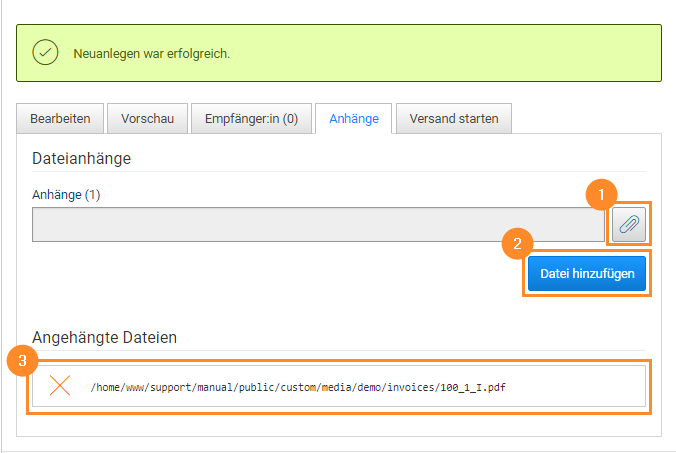Go to the Empfänger:in (0) tab

250,119
